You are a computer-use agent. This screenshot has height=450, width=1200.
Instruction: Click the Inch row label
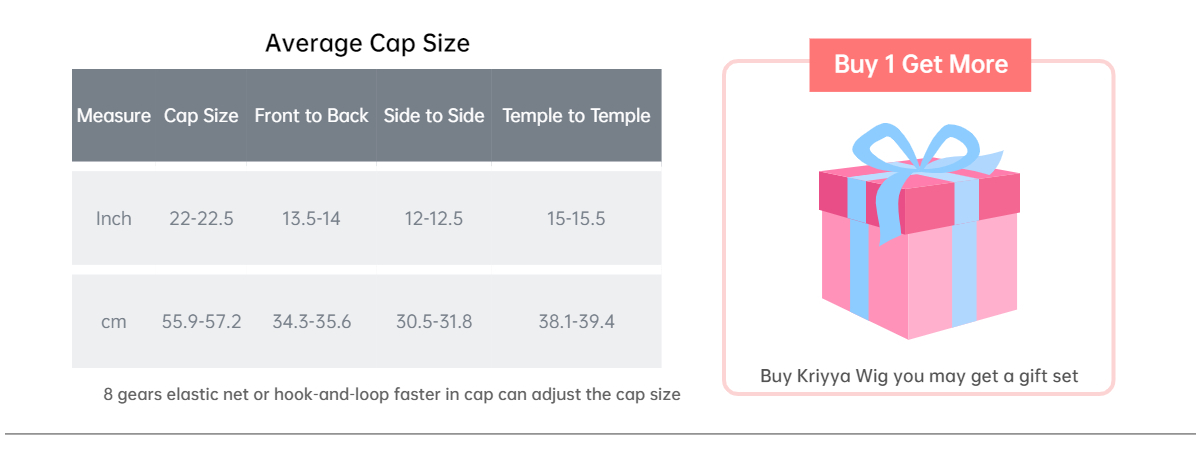(x=114, y=218)
